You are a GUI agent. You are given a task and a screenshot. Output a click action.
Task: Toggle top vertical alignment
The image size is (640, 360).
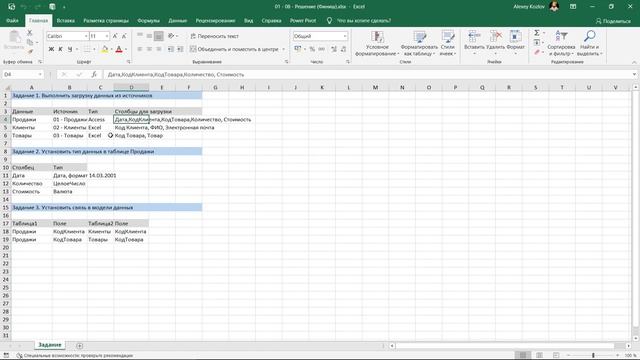coord(140,36)
